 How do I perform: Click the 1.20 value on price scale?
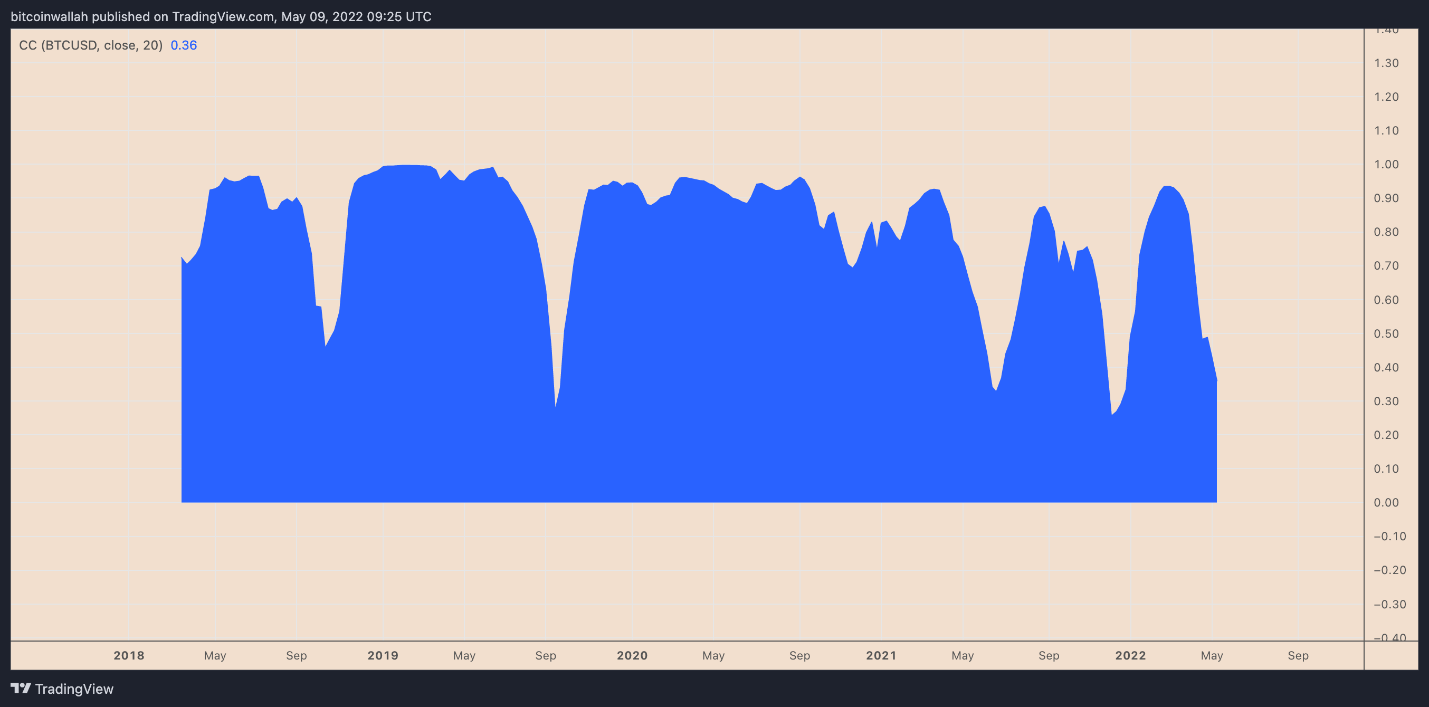[x=1385, y=97]
